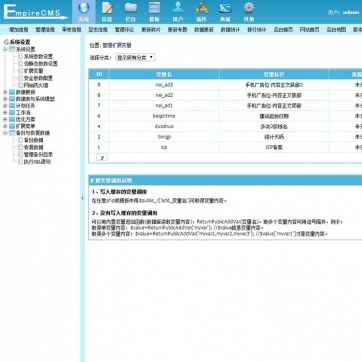Expand the 优化方案 tree node
Screen dimensions: 362x362
(5, 119)
